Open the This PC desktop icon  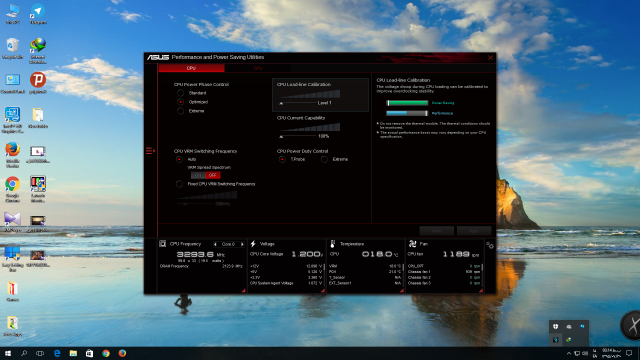tap(13, 13)
